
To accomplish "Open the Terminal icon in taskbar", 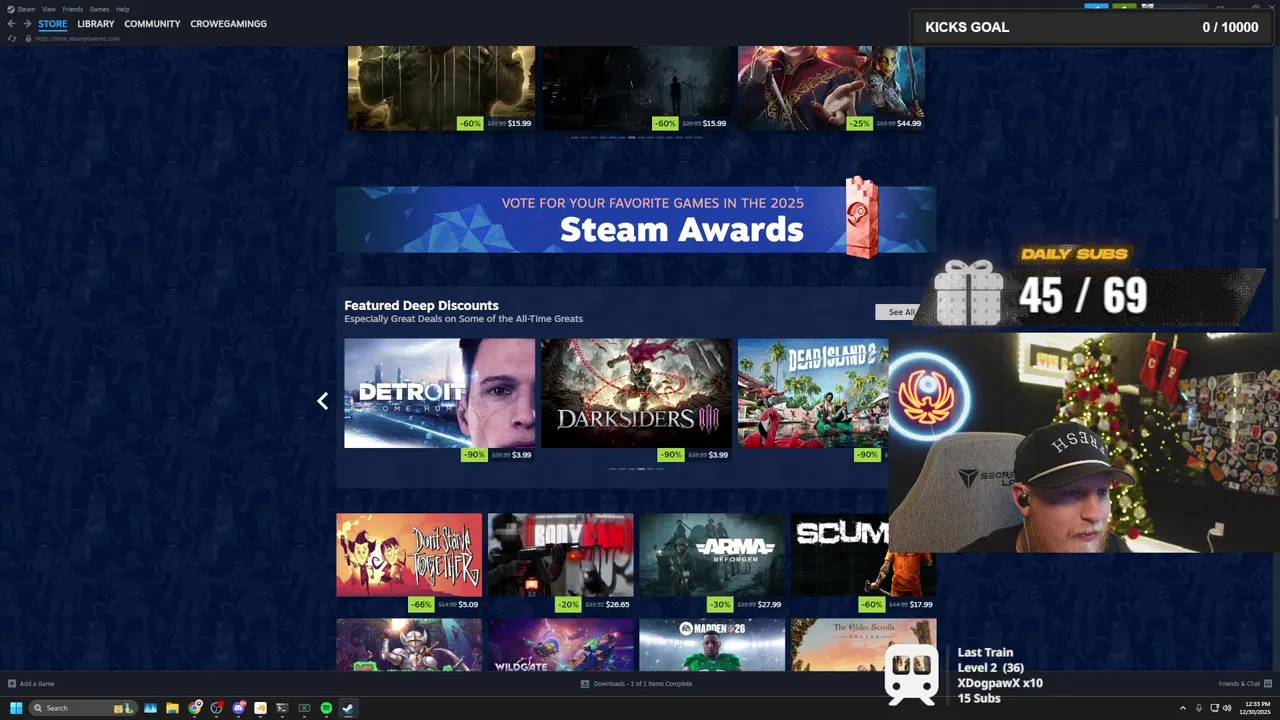I will (x=282, y=708).
